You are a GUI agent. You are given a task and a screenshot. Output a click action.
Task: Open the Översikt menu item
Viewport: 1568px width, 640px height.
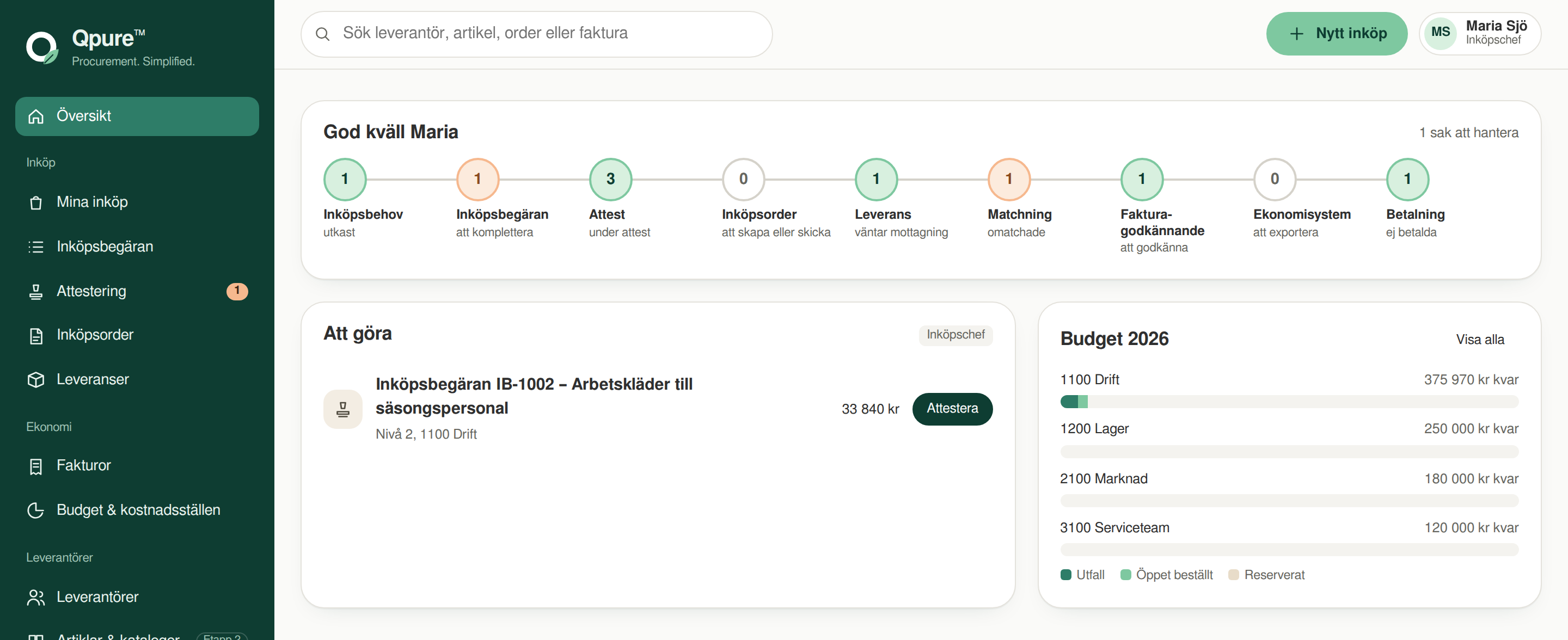137,116
